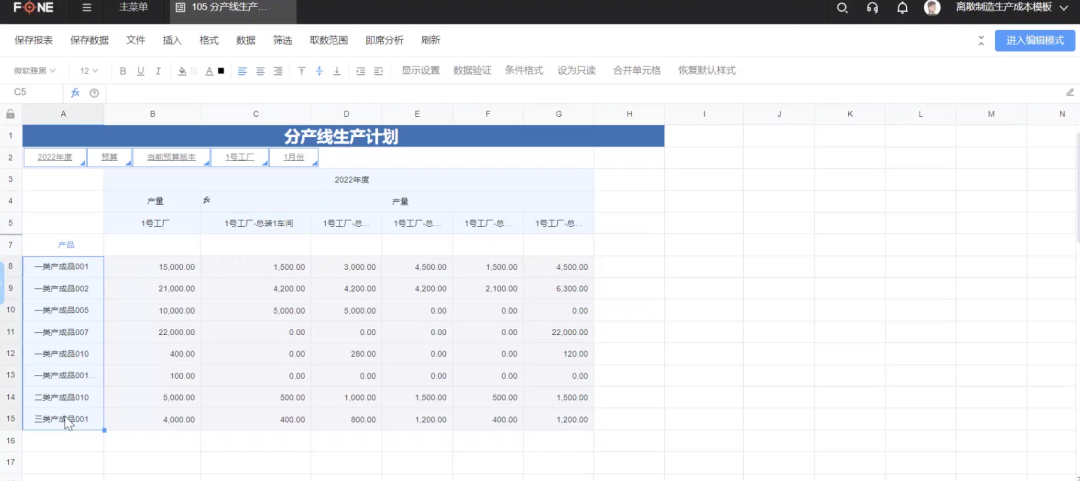Open the 文件 menu

tap(136, 41)
